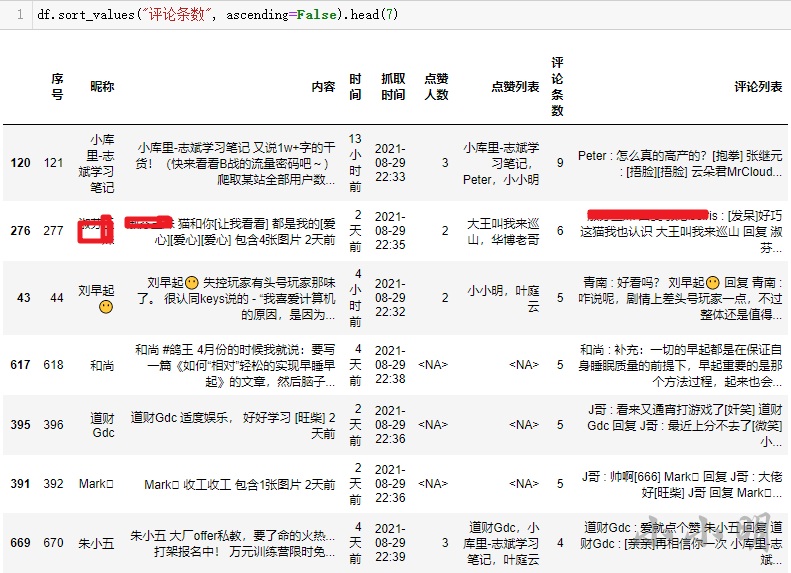Viewport: 791px width, 573px height.
Task: Click comment list starting 和尚 : 补充
Action: [680, 365]
